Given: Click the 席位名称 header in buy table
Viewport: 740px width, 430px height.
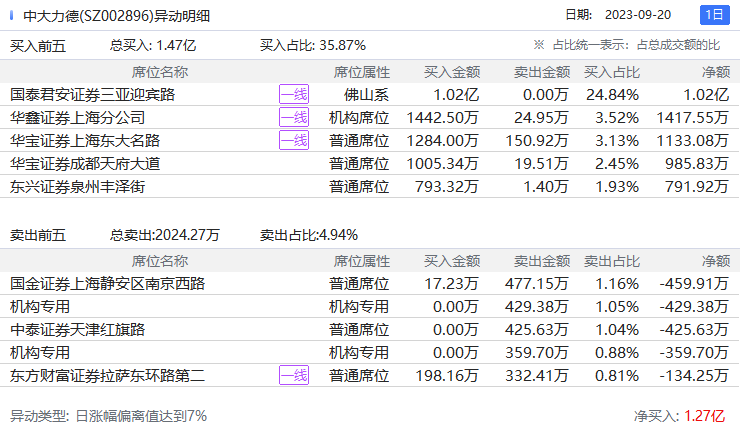Looking at the screenshot, I should (160, 72).
